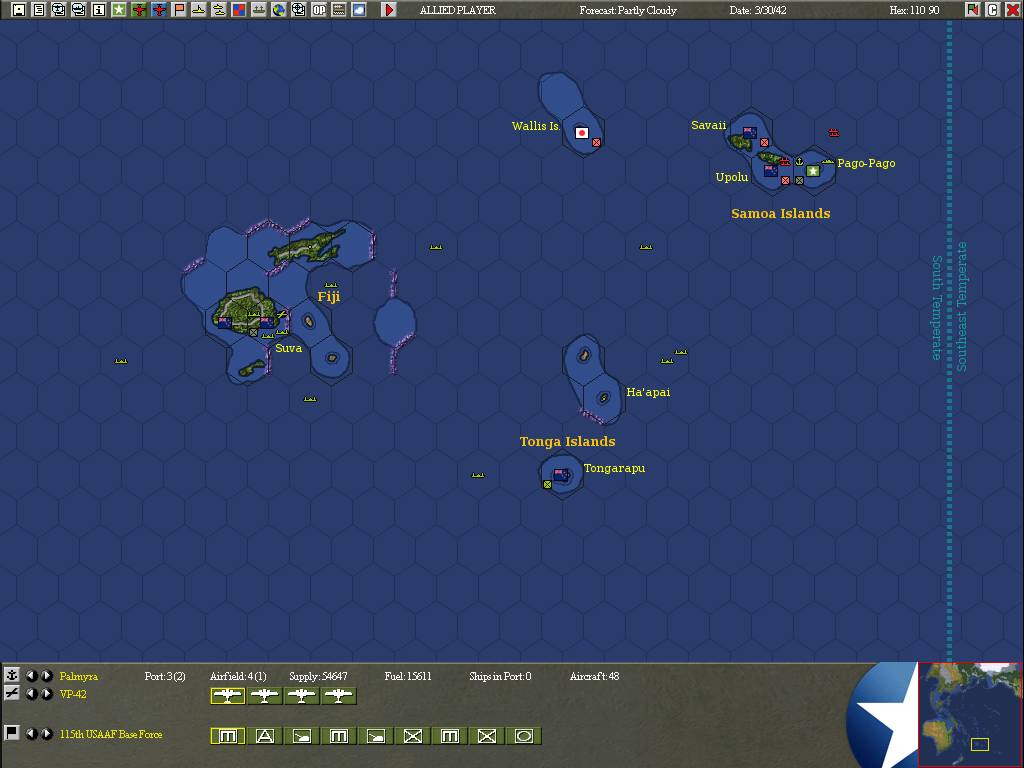The image size is (1024, 768).
Task: Click the OP operations report icon
Action: 319,10
